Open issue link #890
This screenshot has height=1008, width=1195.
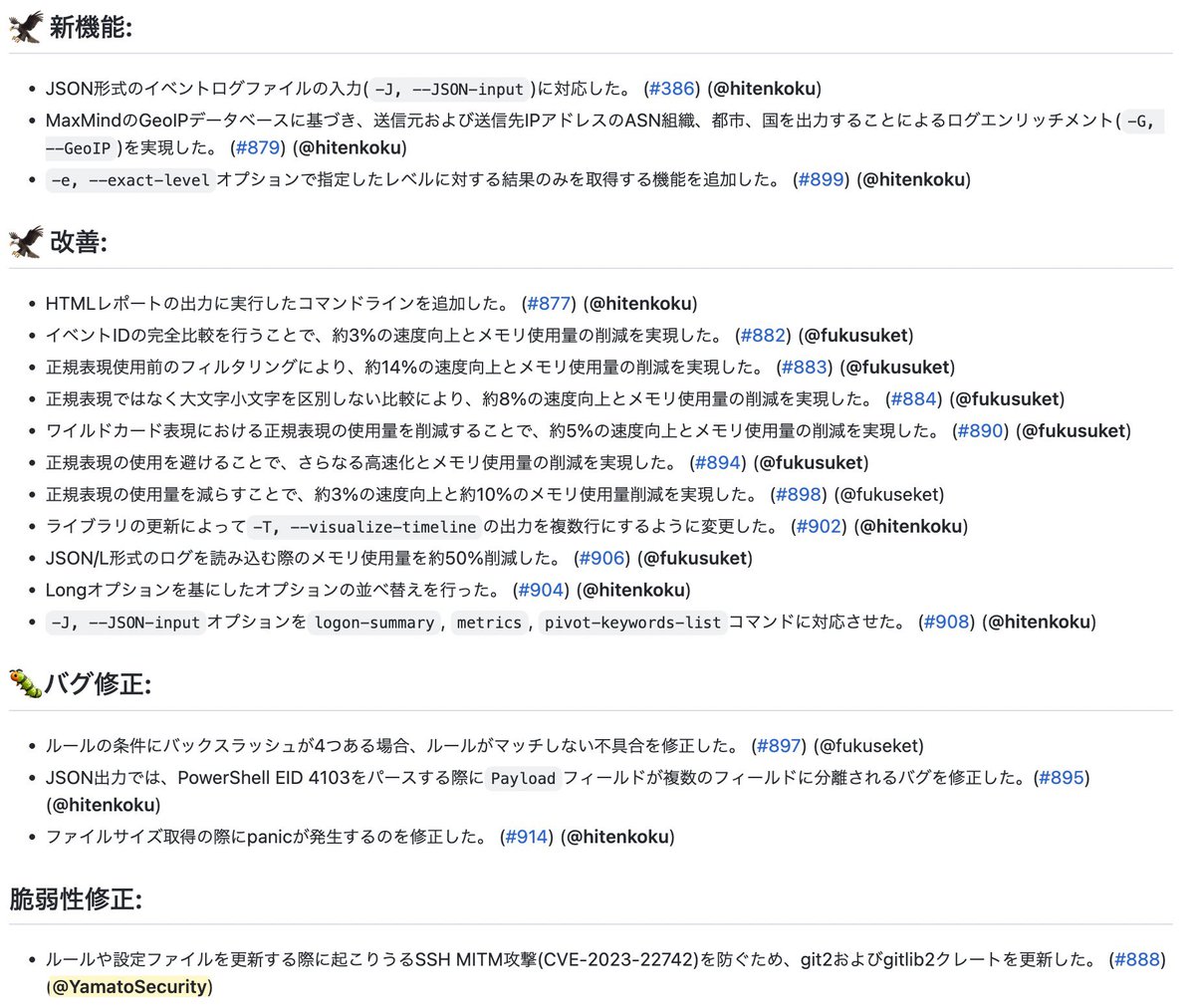point(982,431)
